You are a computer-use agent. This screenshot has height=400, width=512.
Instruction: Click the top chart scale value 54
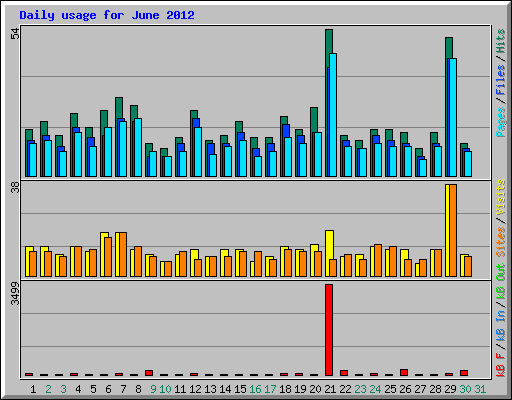[15, 33]
